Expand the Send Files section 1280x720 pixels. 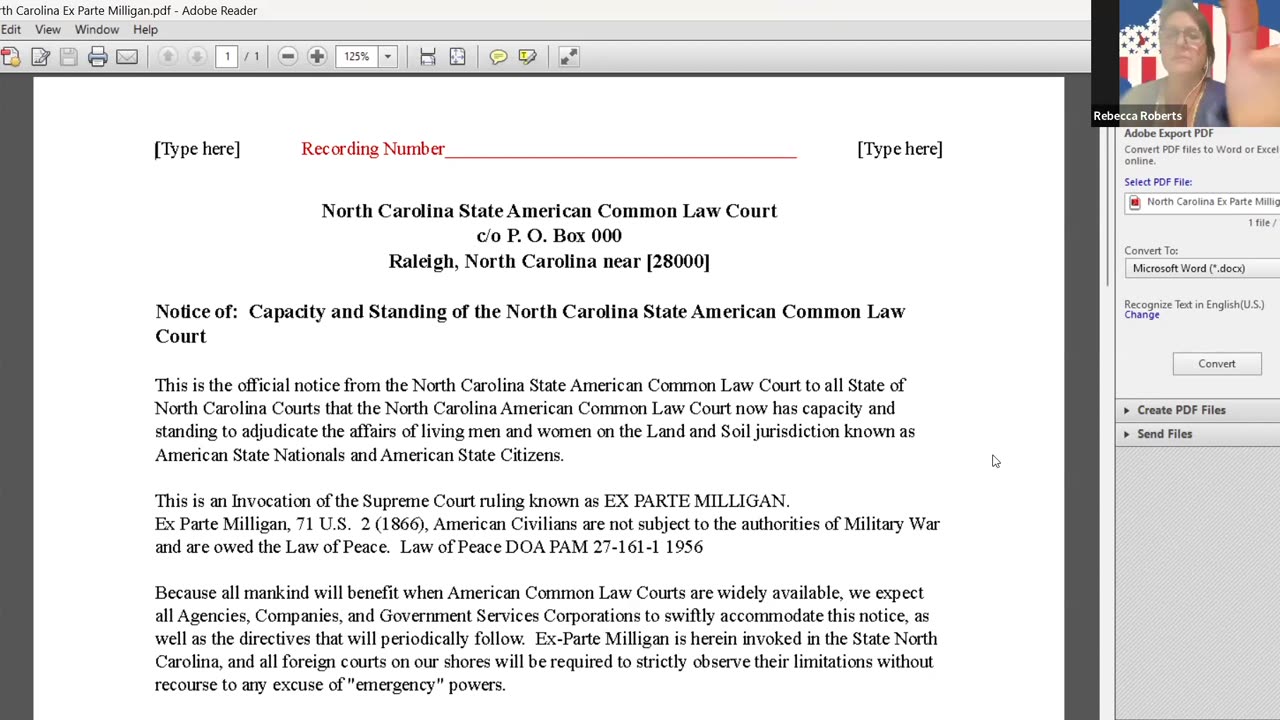(1198, 434)
